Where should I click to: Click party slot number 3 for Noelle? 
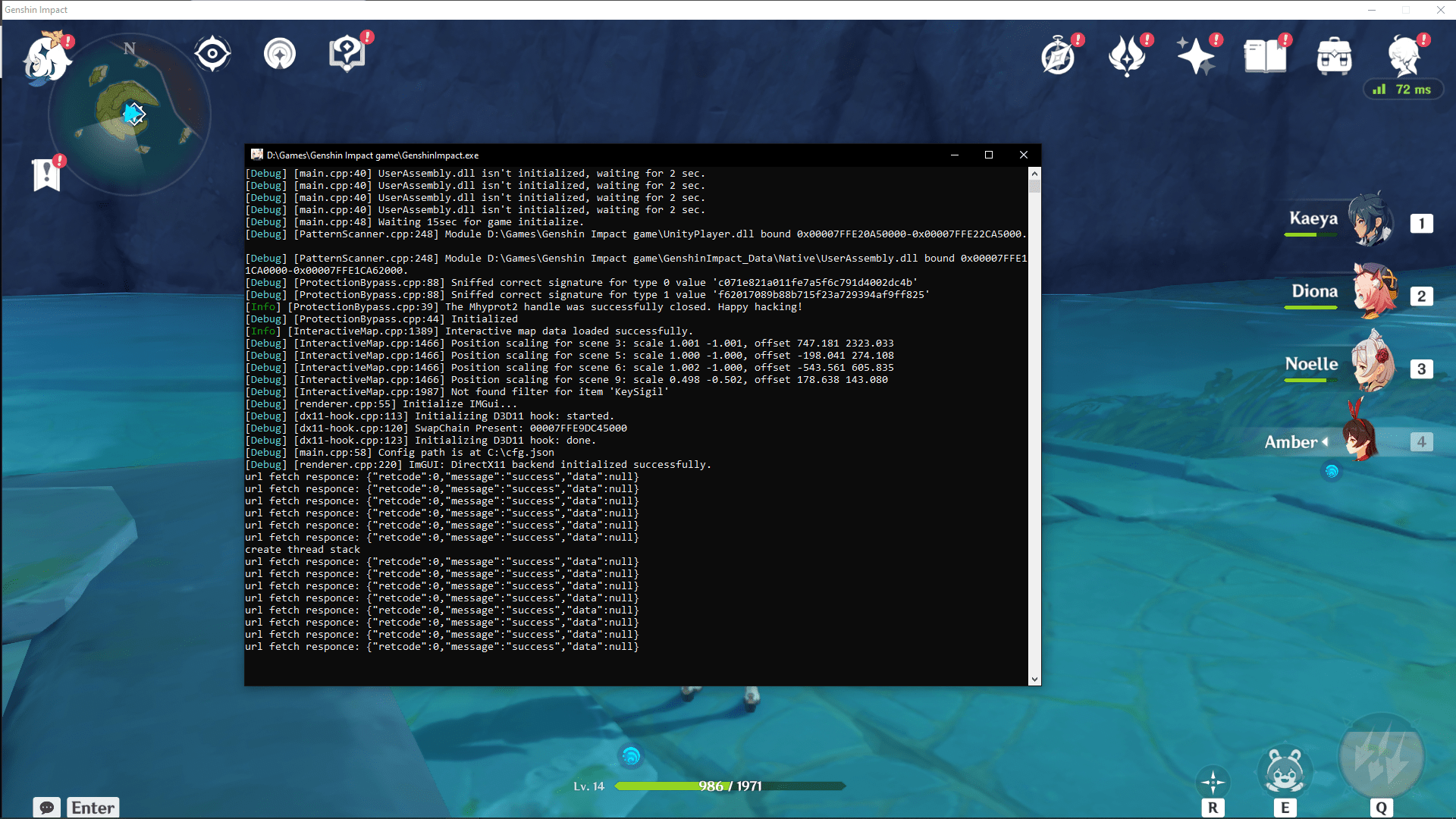coord(1422,369)
